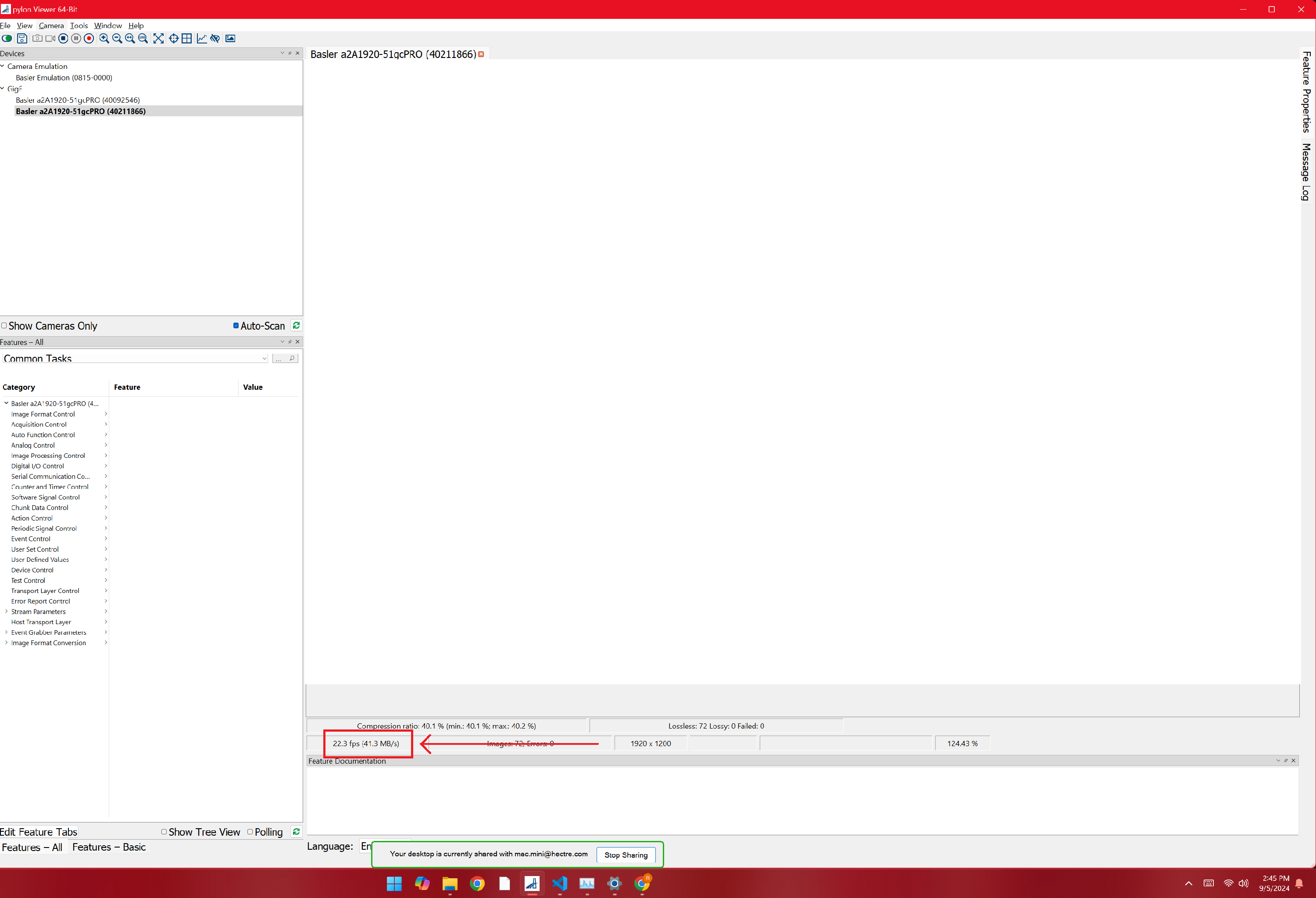Open the Feature Properties side tab
Image resolution: width=1316 pixels, height=898 pixels.
[x=1306, y=92]
